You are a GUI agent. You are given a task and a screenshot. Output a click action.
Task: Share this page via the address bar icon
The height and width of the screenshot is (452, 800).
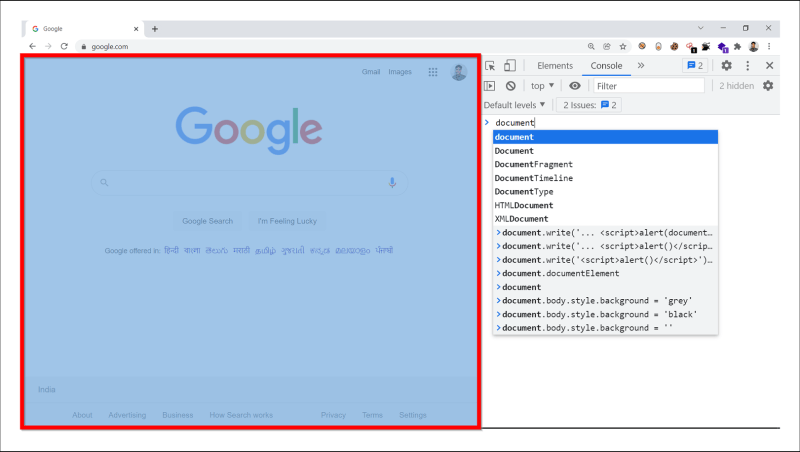coord(607,46)
